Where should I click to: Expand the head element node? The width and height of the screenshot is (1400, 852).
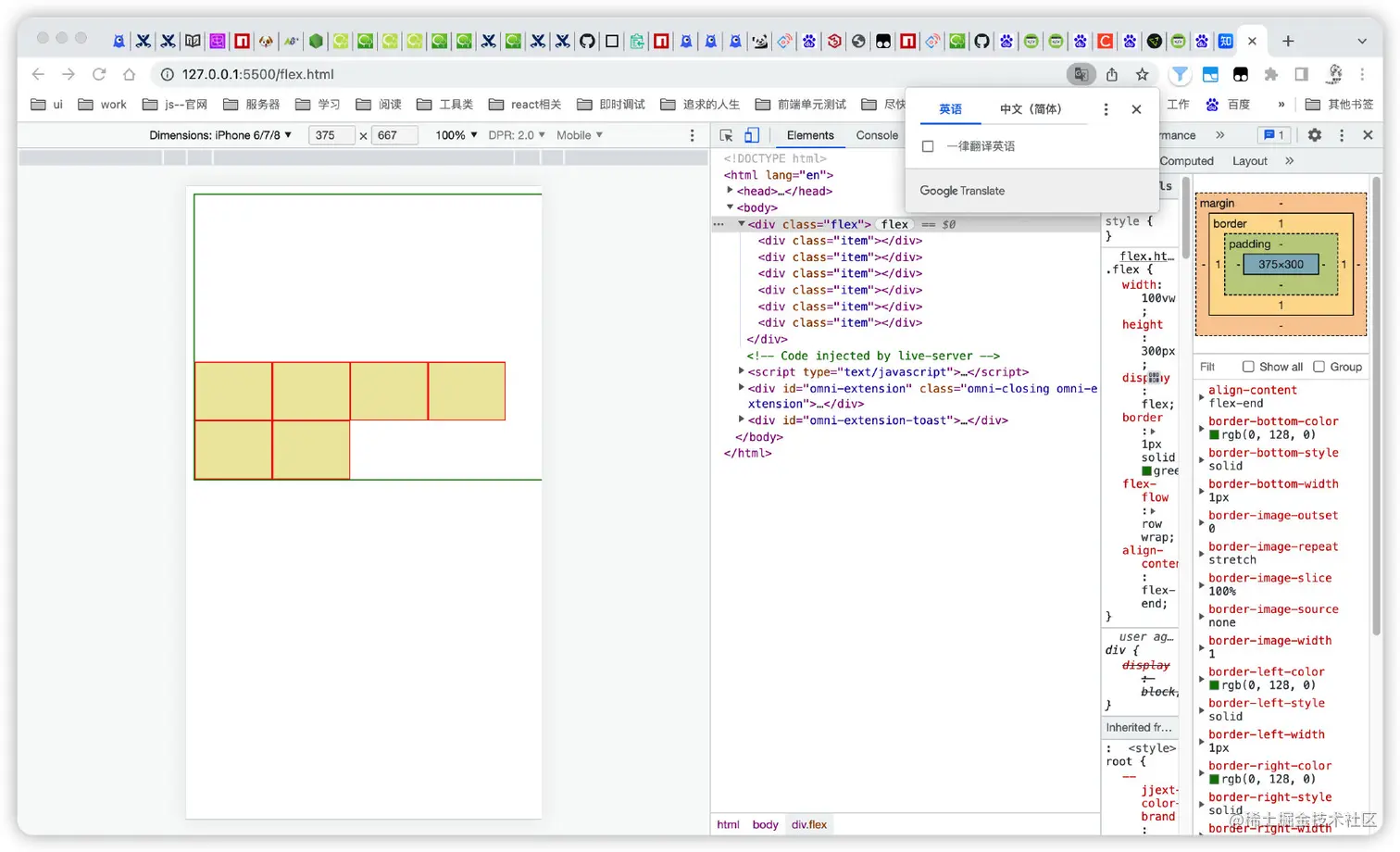coord(730,191)
